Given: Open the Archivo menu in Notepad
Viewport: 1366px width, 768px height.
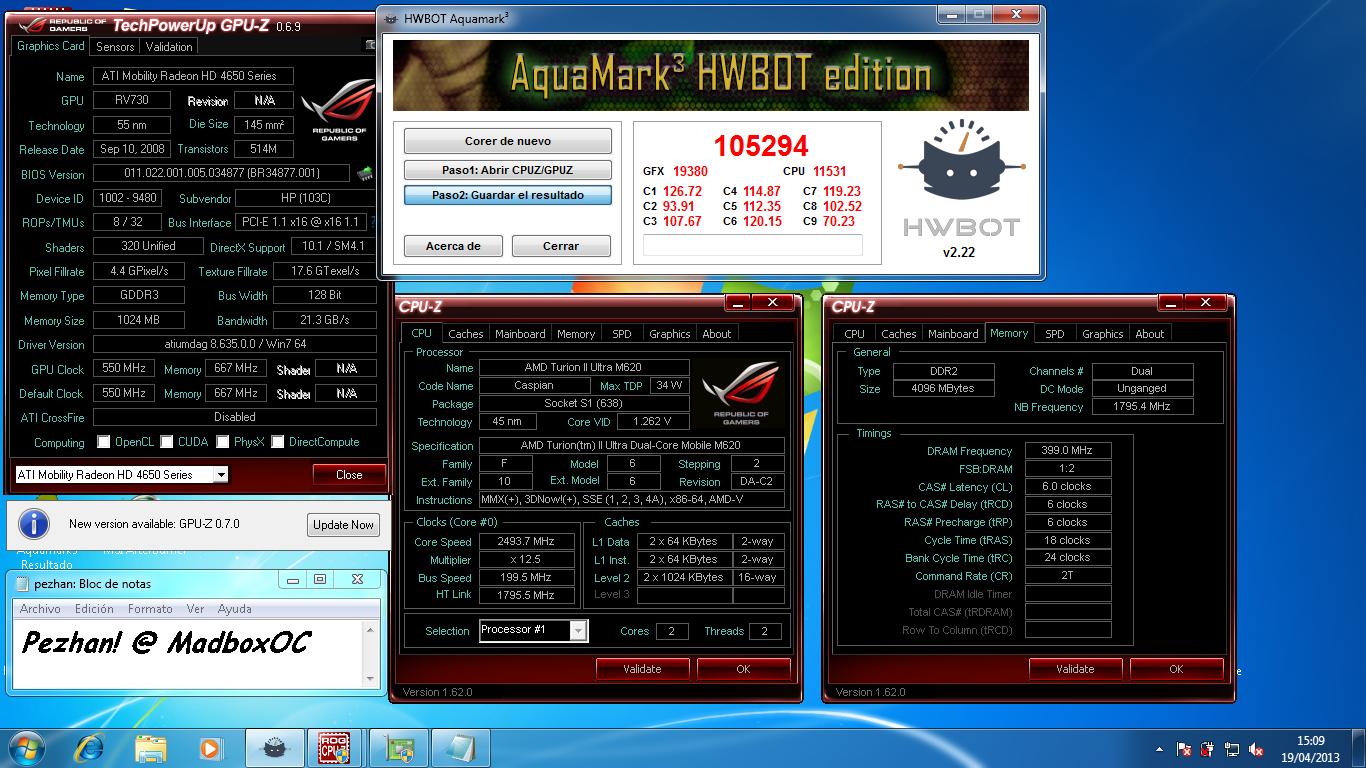Looking at the screenshot, I should [x=40, y=609].
